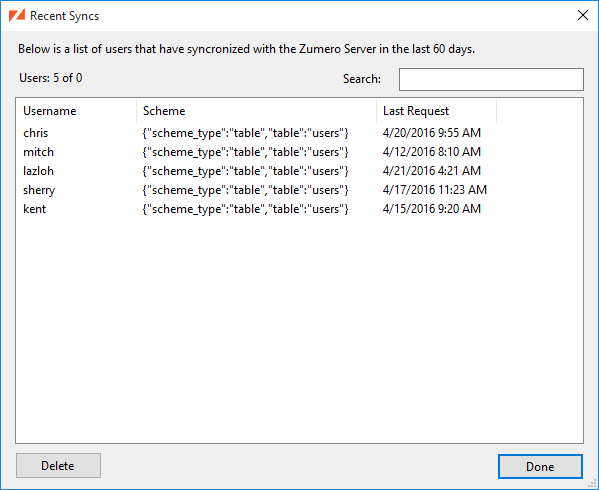Viewport: 599px width, 490px height.
Task: Select the chris user row
Action: click(300, 133)
